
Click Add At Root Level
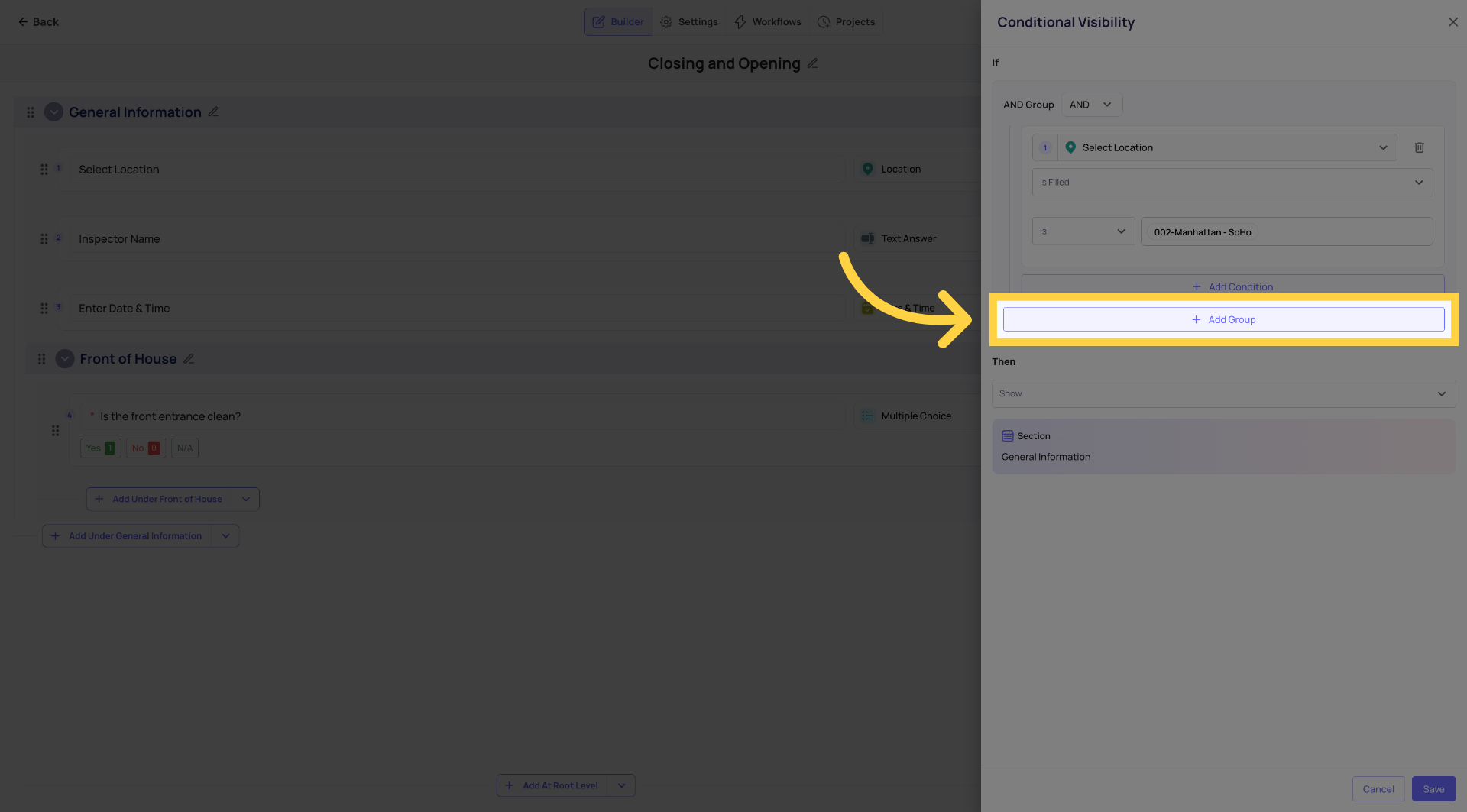point(552,785)
